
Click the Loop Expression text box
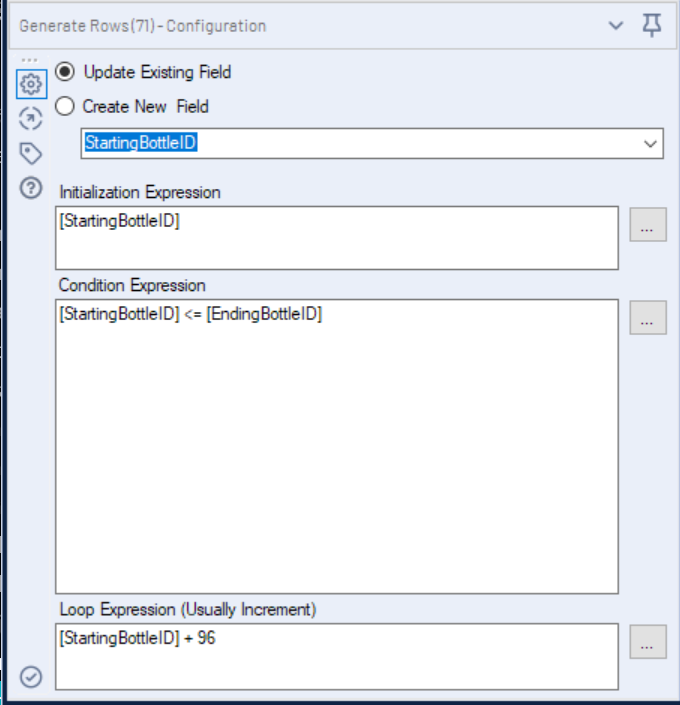point(337,656)
